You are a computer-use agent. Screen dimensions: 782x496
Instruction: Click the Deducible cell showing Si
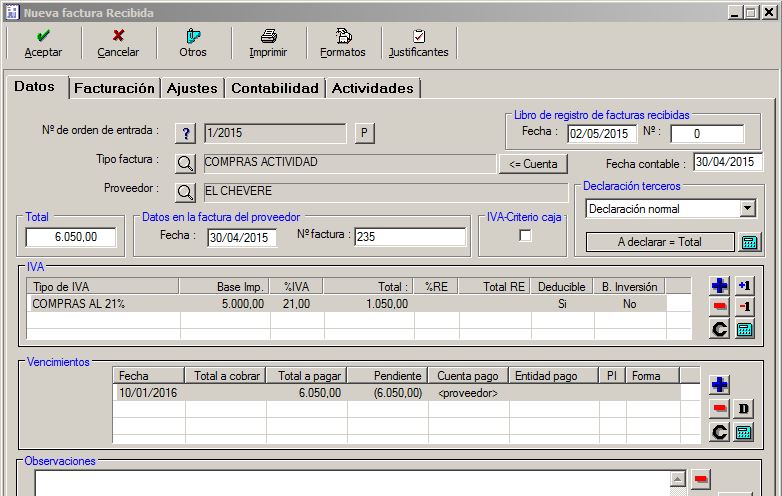coord(562,304)
